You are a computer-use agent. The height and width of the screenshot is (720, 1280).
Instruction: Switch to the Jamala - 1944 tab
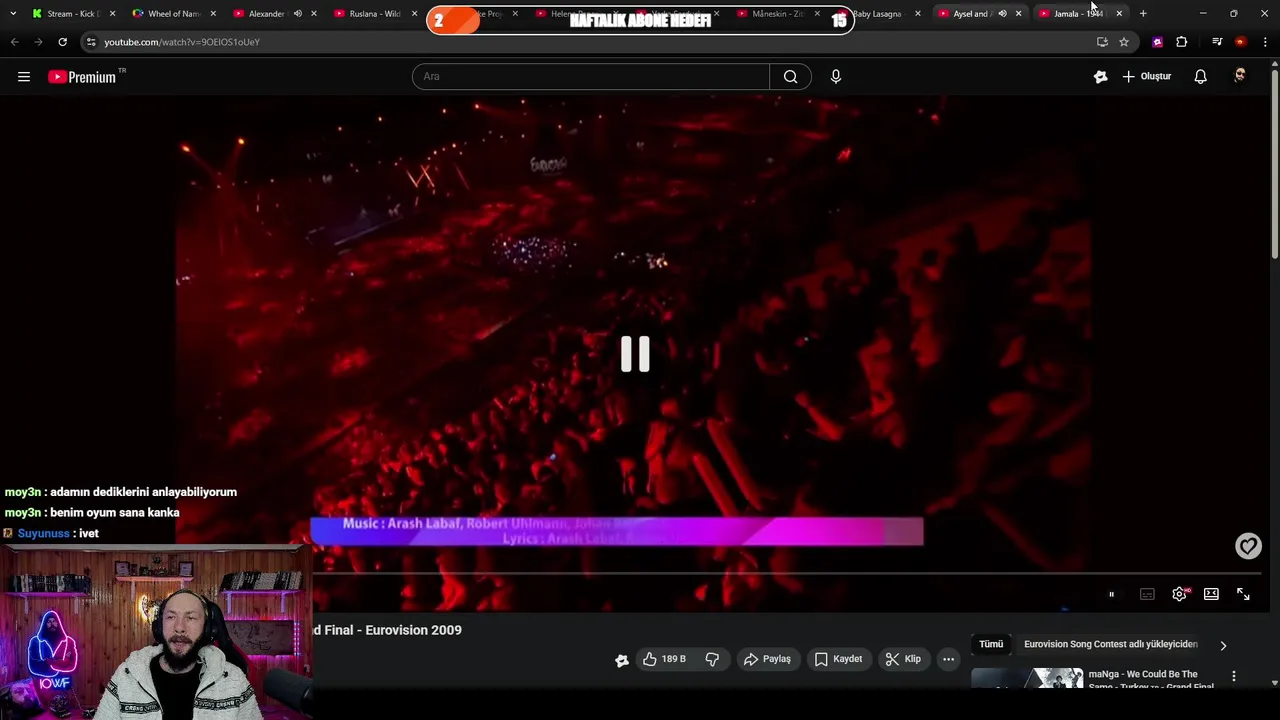coord(1078,13)
